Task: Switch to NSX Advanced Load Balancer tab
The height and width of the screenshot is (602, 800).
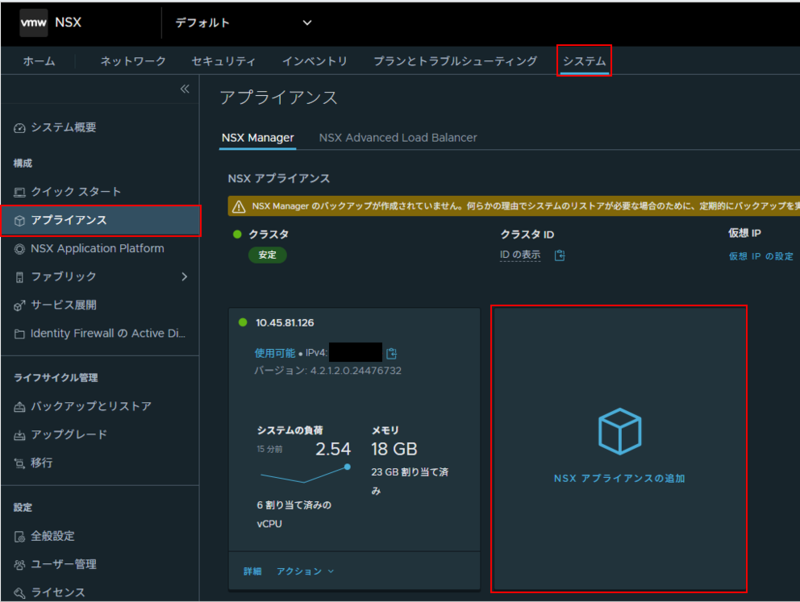Action: [398, 138]
